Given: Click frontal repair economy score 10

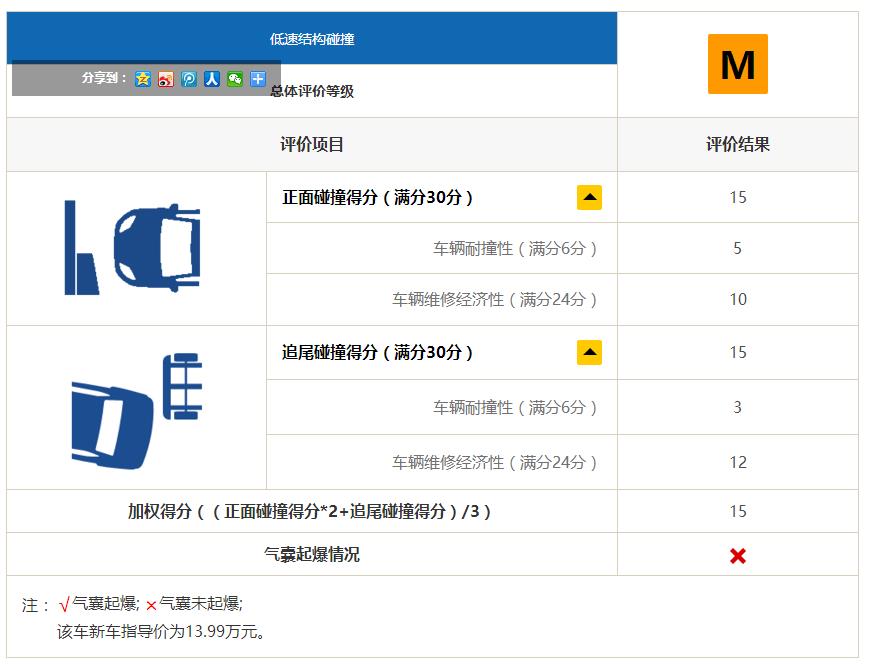Looking at the screenshot, I should click(x=738, y=299).
